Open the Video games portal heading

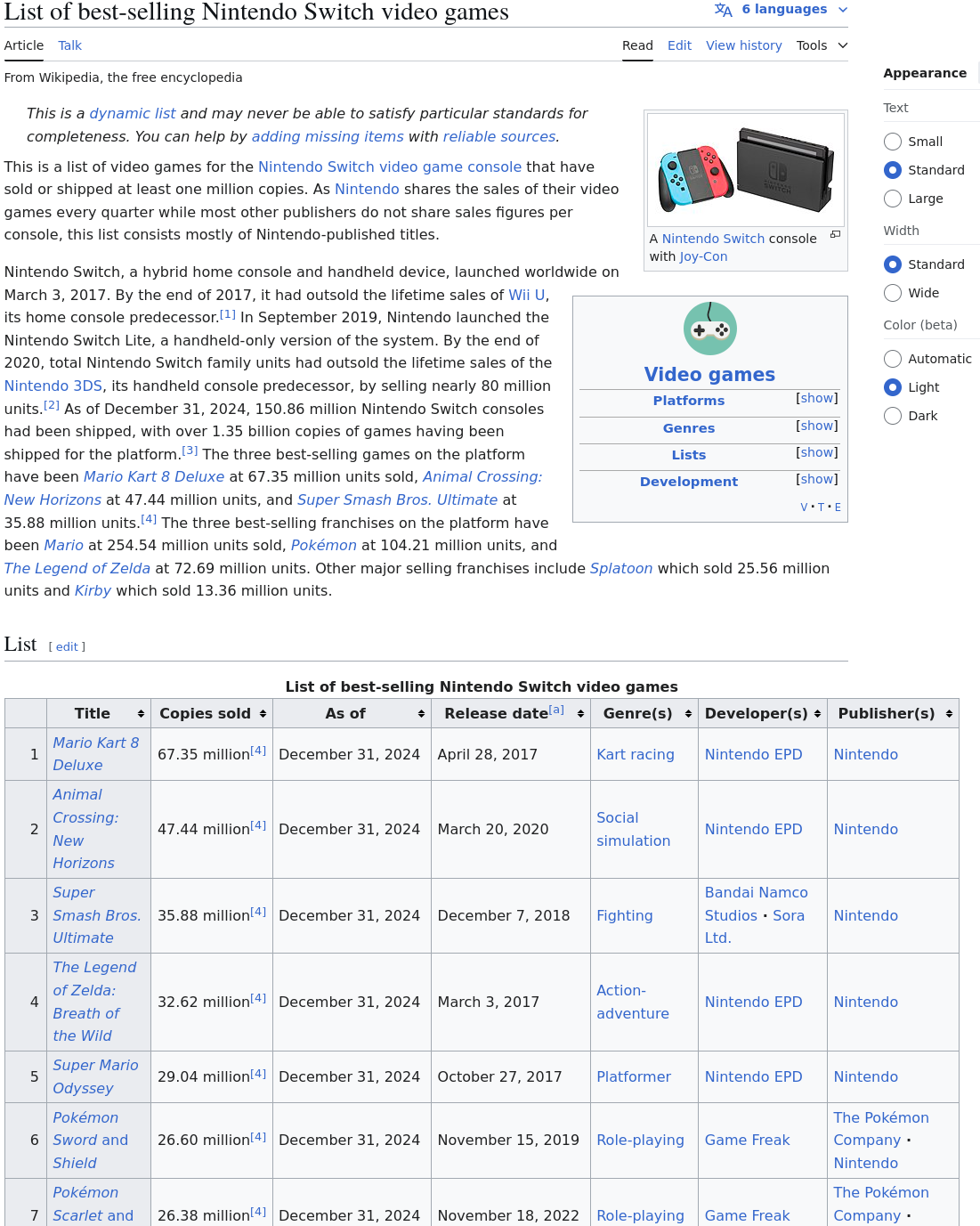[710, 375]
